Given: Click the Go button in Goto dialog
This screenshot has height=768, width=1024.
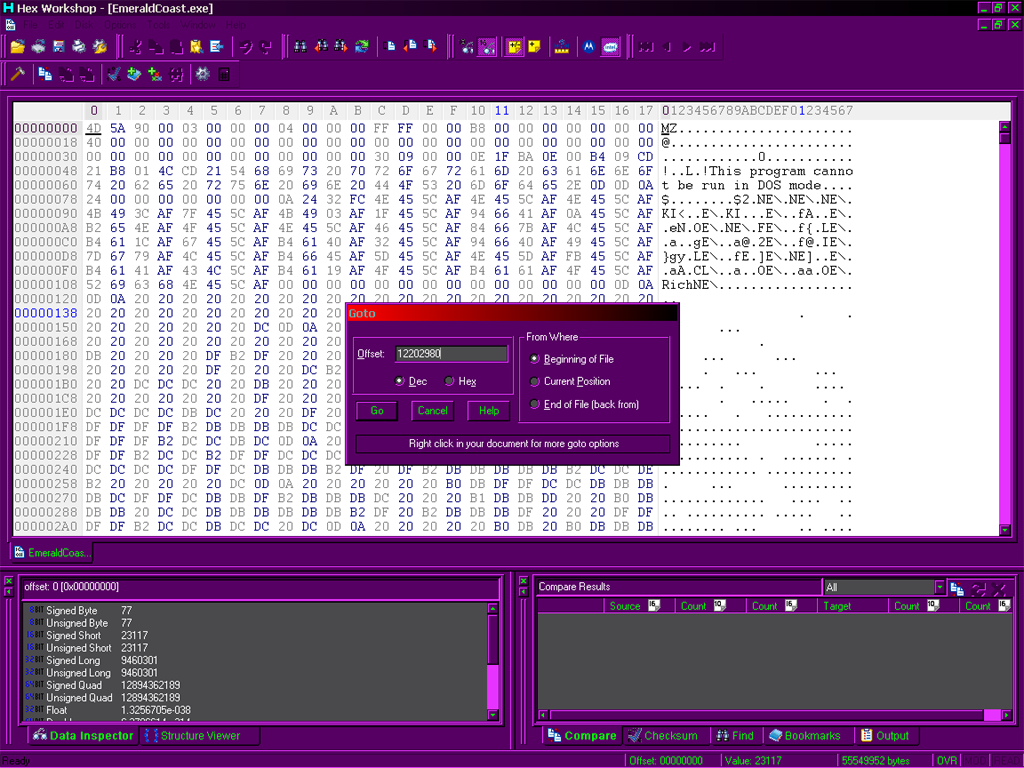Looking at the screenshot, I should click(x=377, y=411).
